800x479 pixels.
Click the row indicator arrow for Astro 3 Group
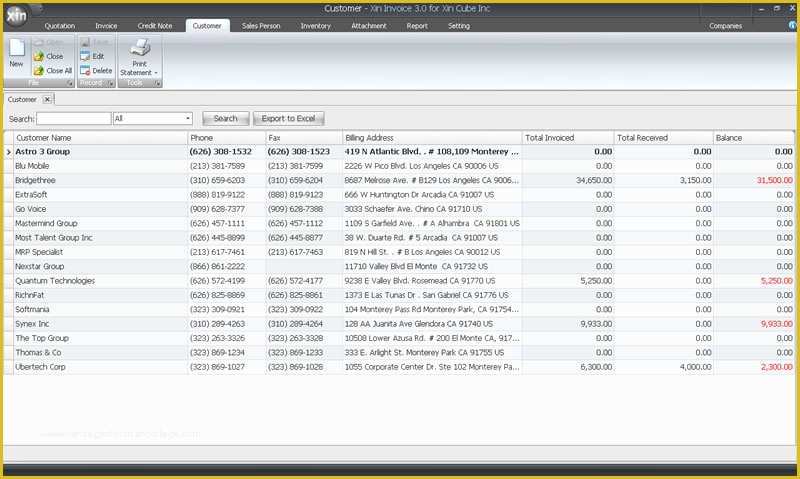[8, 152]
